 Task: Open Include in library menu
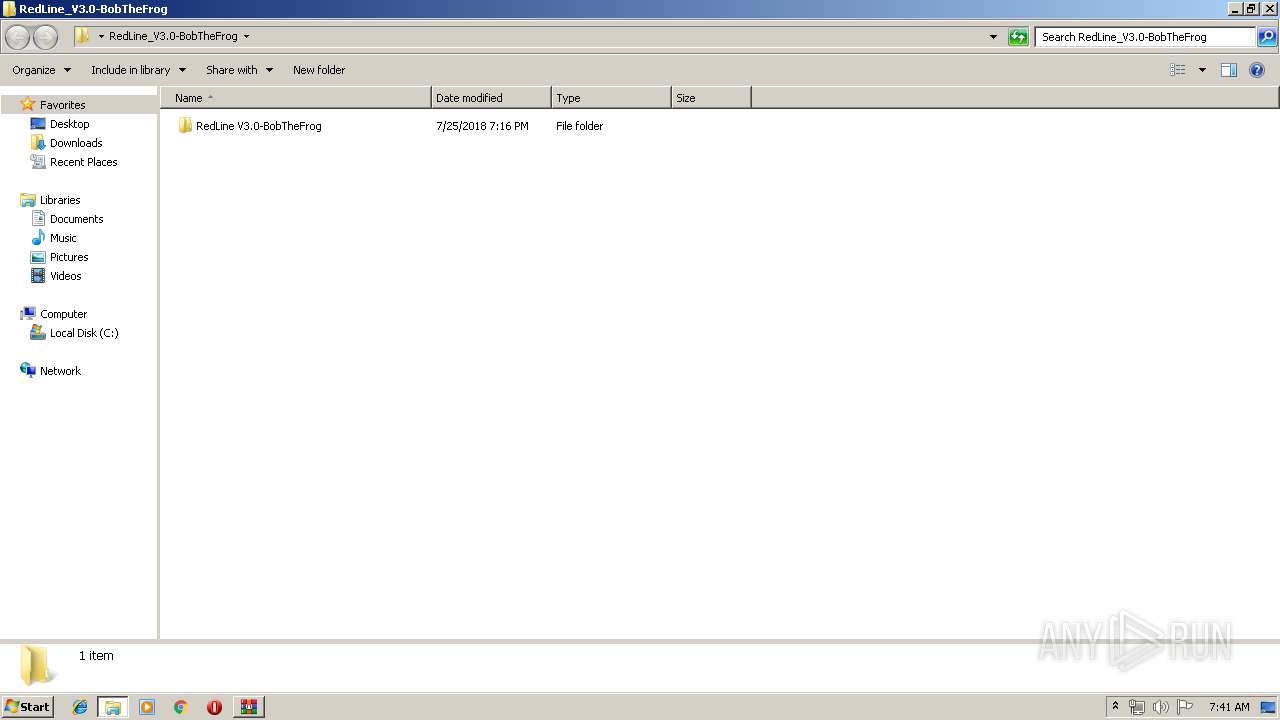(x=139, y=70)
